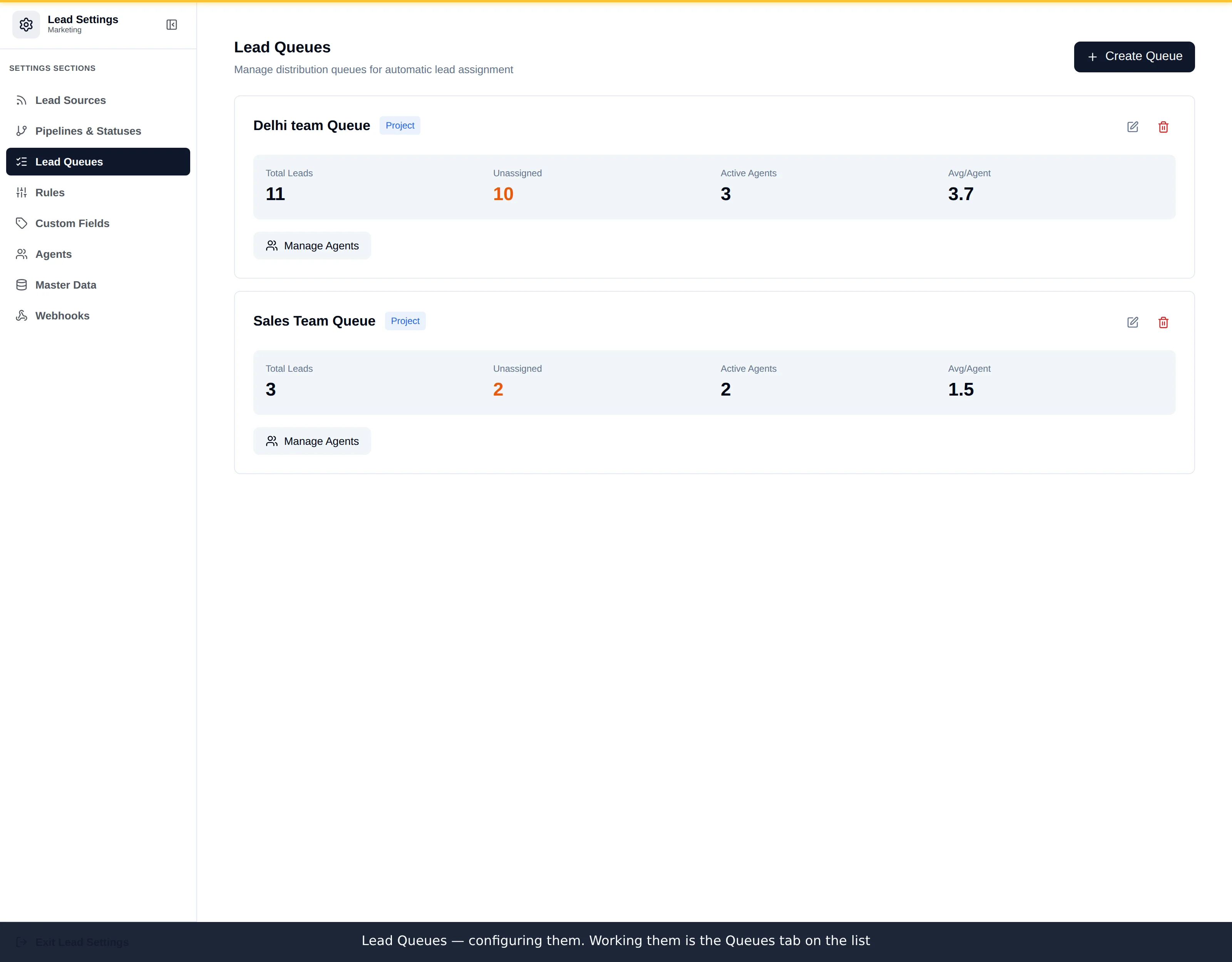Viewport: 1232px width, 962px height.
Task: Click Sales queue Avg/Agent value 1.5
Action: [x=961, y=390]
